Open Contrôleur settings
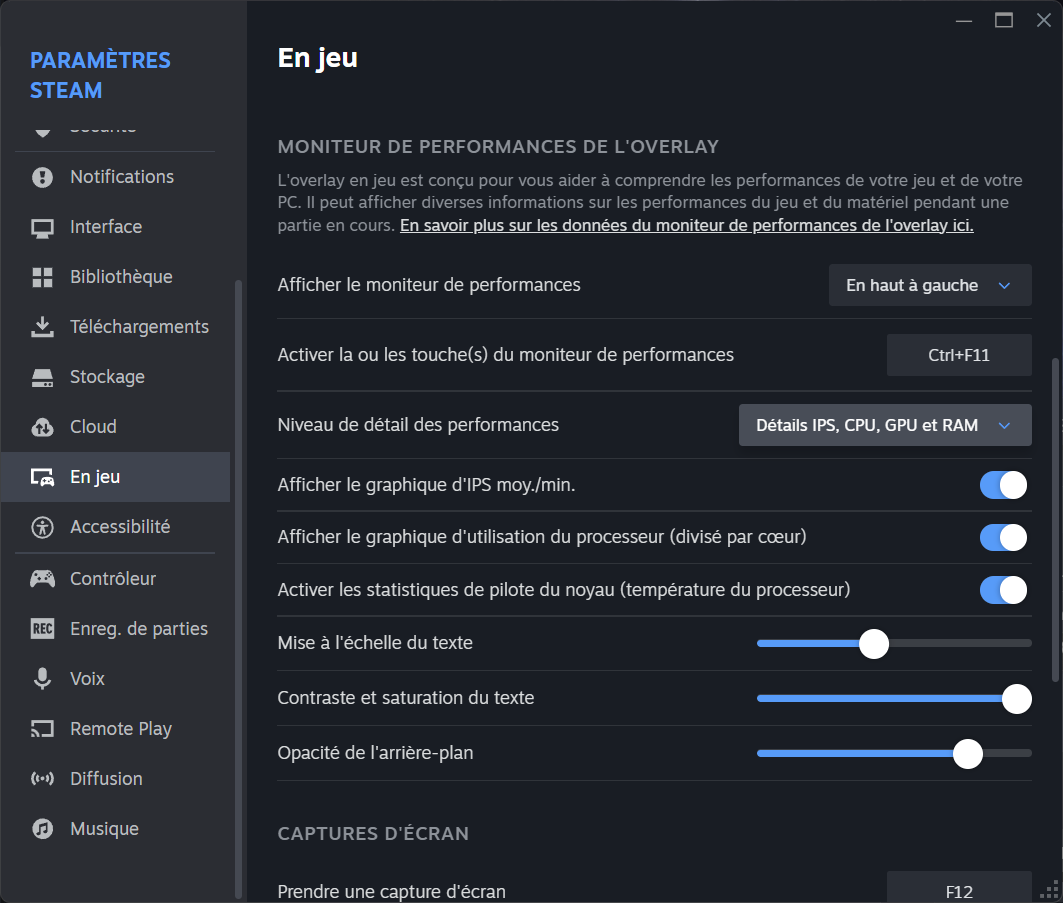This screenshot has height=903, width=1063. (x=115, y=579)
